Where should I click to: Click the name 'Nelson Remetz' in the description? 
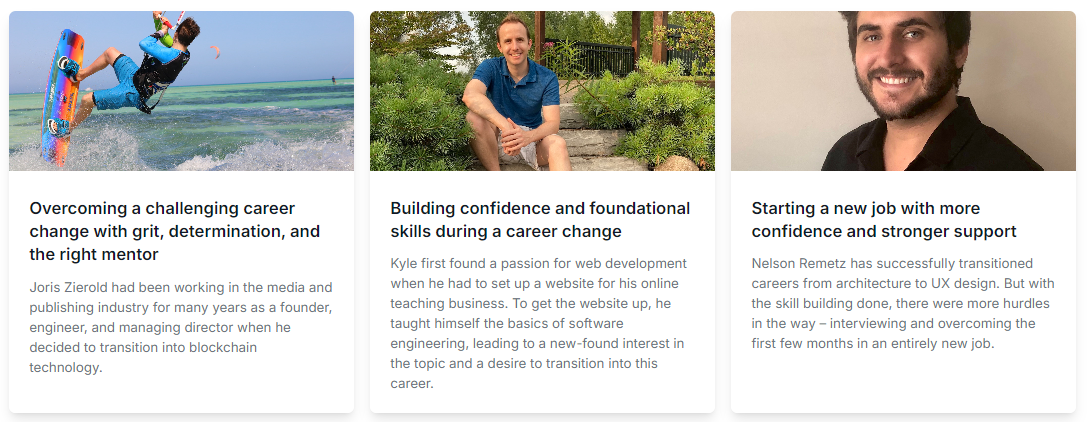point(799,263)
